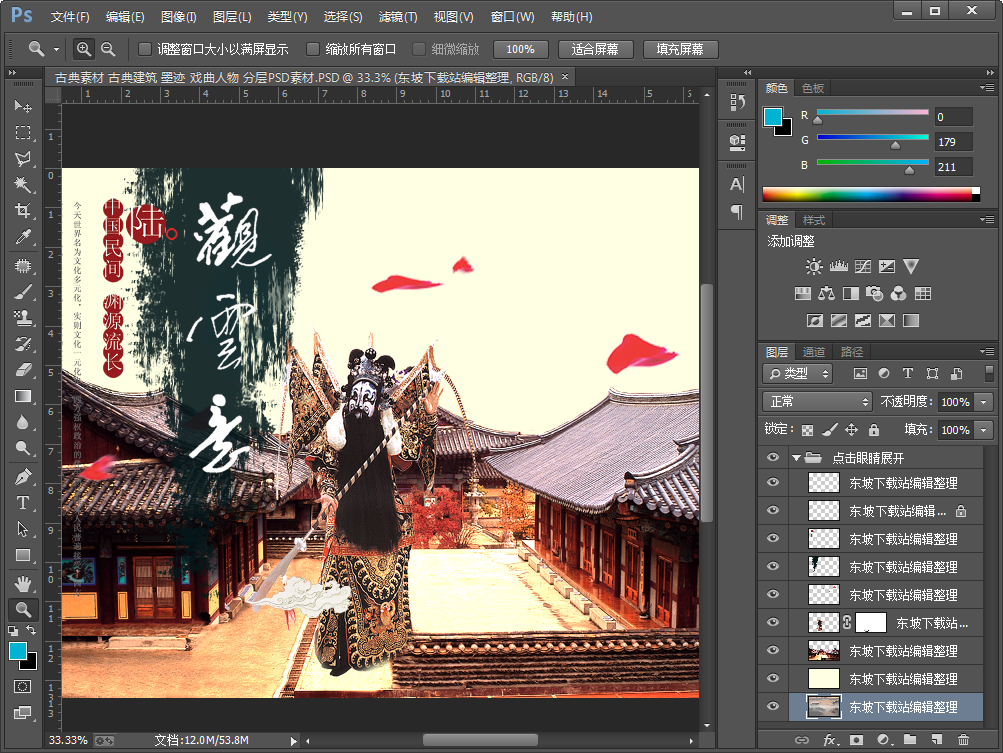
Task: Open the Color panel options menu
Action: [x=986, y=88]
